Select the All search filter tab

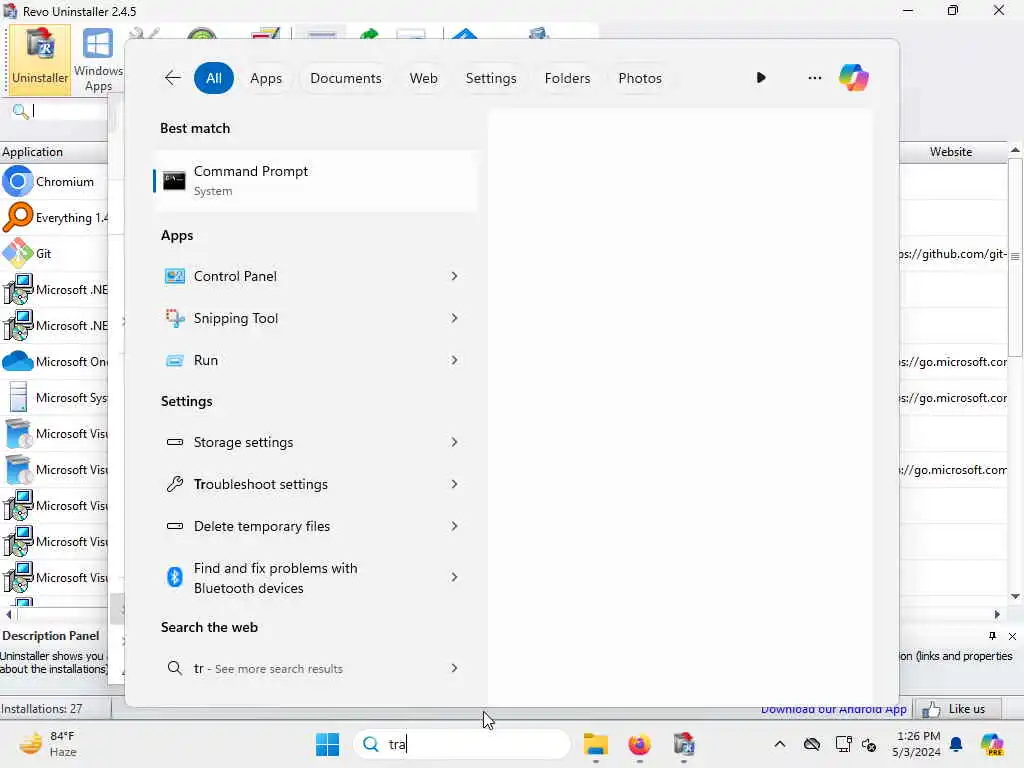[214, 78]
